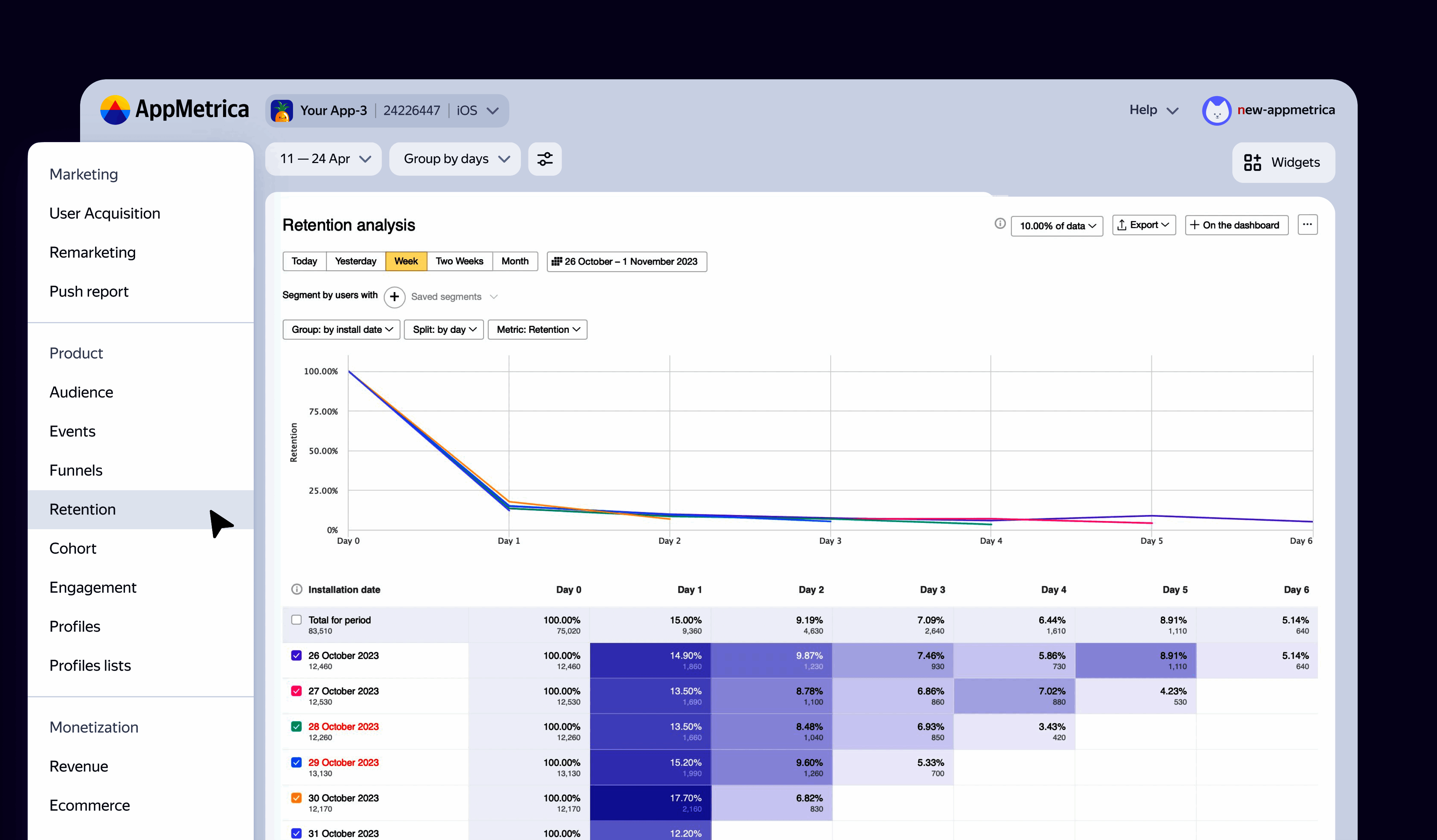Click the Export button

(x=1143, y=225)
